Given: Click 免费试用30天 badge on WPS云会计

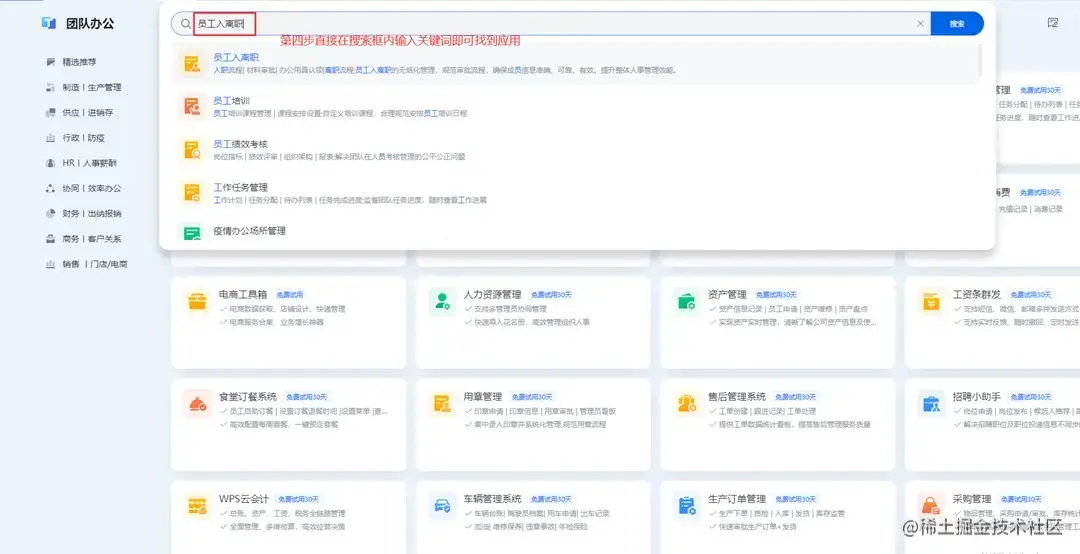Looking at the screenshot, I should coord(299,500).
